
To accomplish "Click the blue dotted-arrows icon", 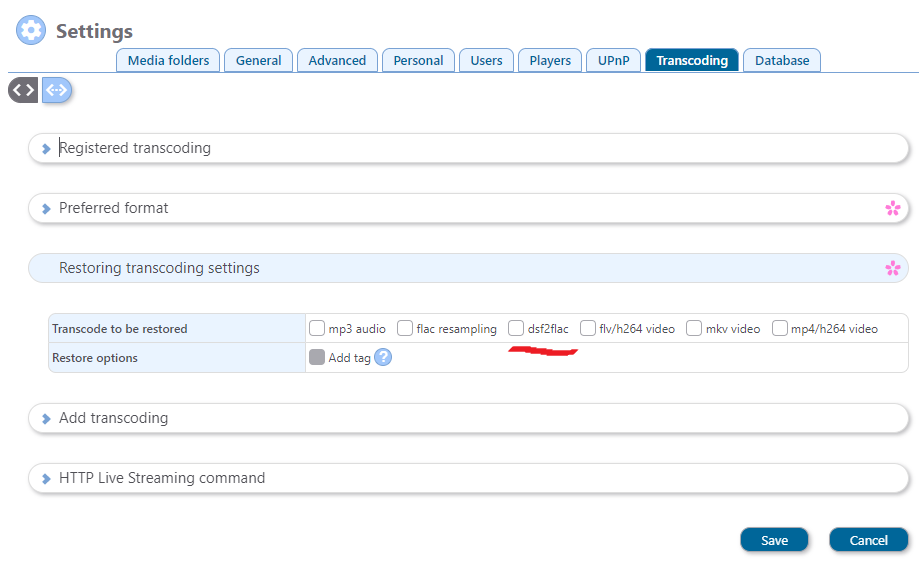I will pos(57,90).
